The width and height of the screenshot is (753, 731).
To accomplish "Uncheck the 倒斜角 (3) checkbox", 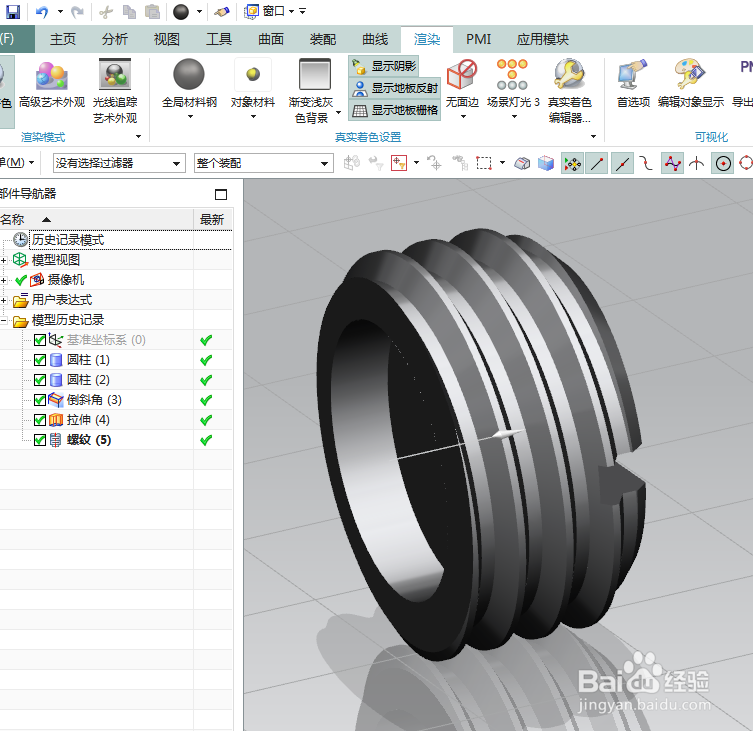I will (40, 400).
